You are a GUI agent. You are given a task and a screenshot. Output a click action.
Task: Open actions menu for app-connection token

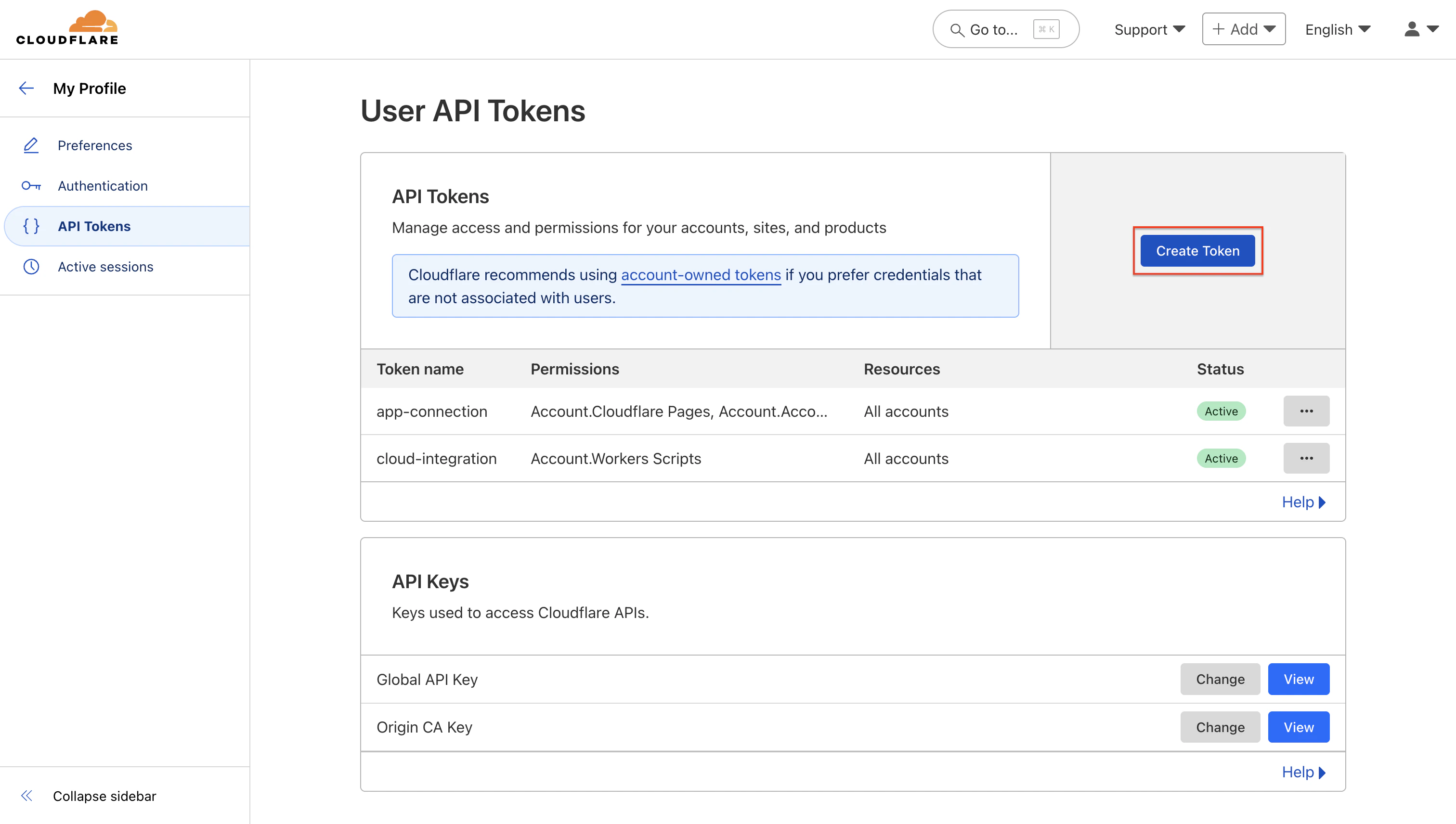(x=1306, y=411)
